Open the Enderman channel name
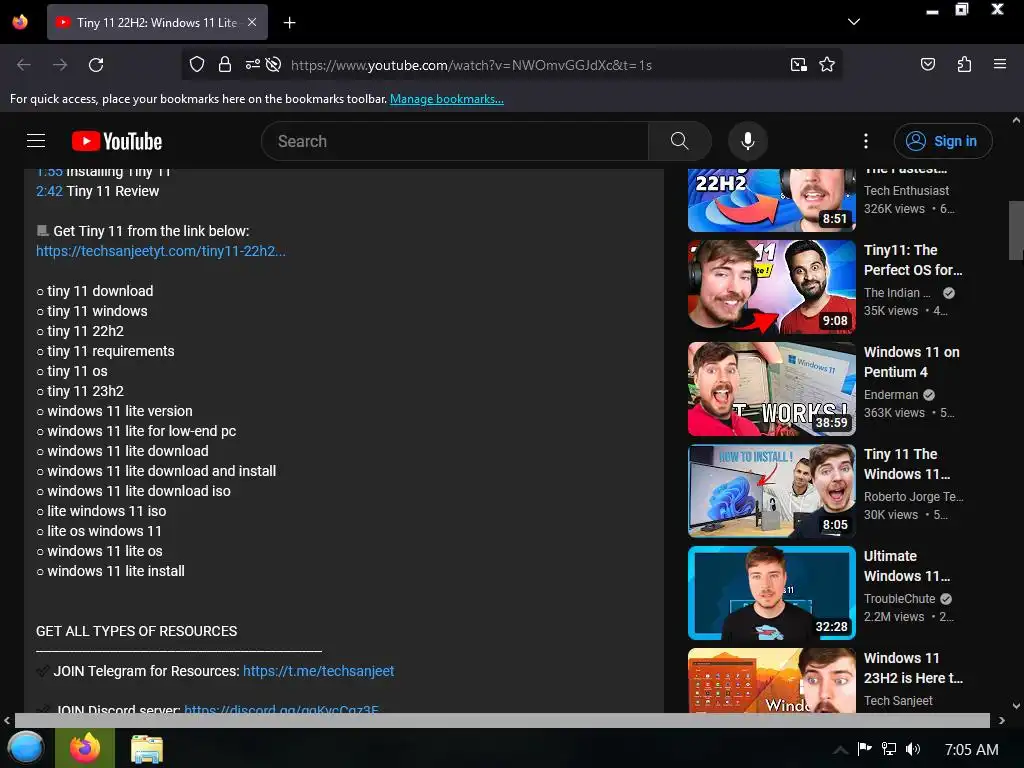Viewport: 1024px width, 768px height. 891,394
